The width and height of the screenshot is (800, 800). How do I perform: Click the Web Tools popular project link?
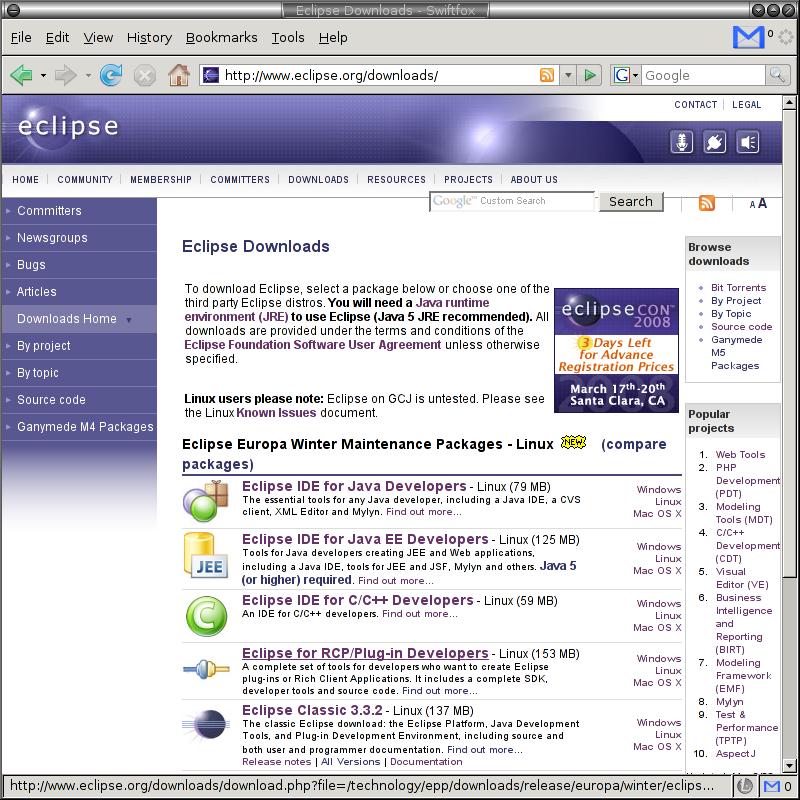[740, 455]
